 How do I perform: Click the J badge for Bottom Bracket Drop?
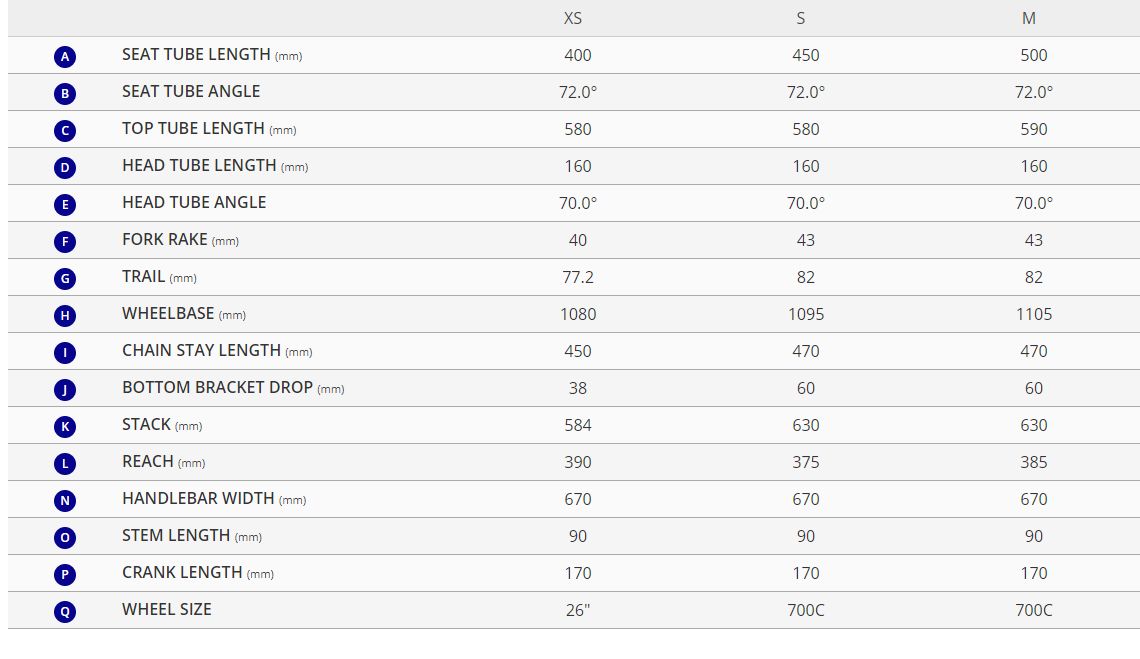(65, 389)
